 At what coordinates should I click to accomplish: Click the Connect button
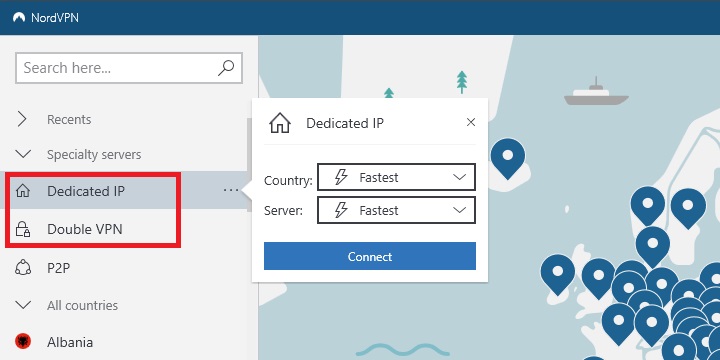pos(370,256)
